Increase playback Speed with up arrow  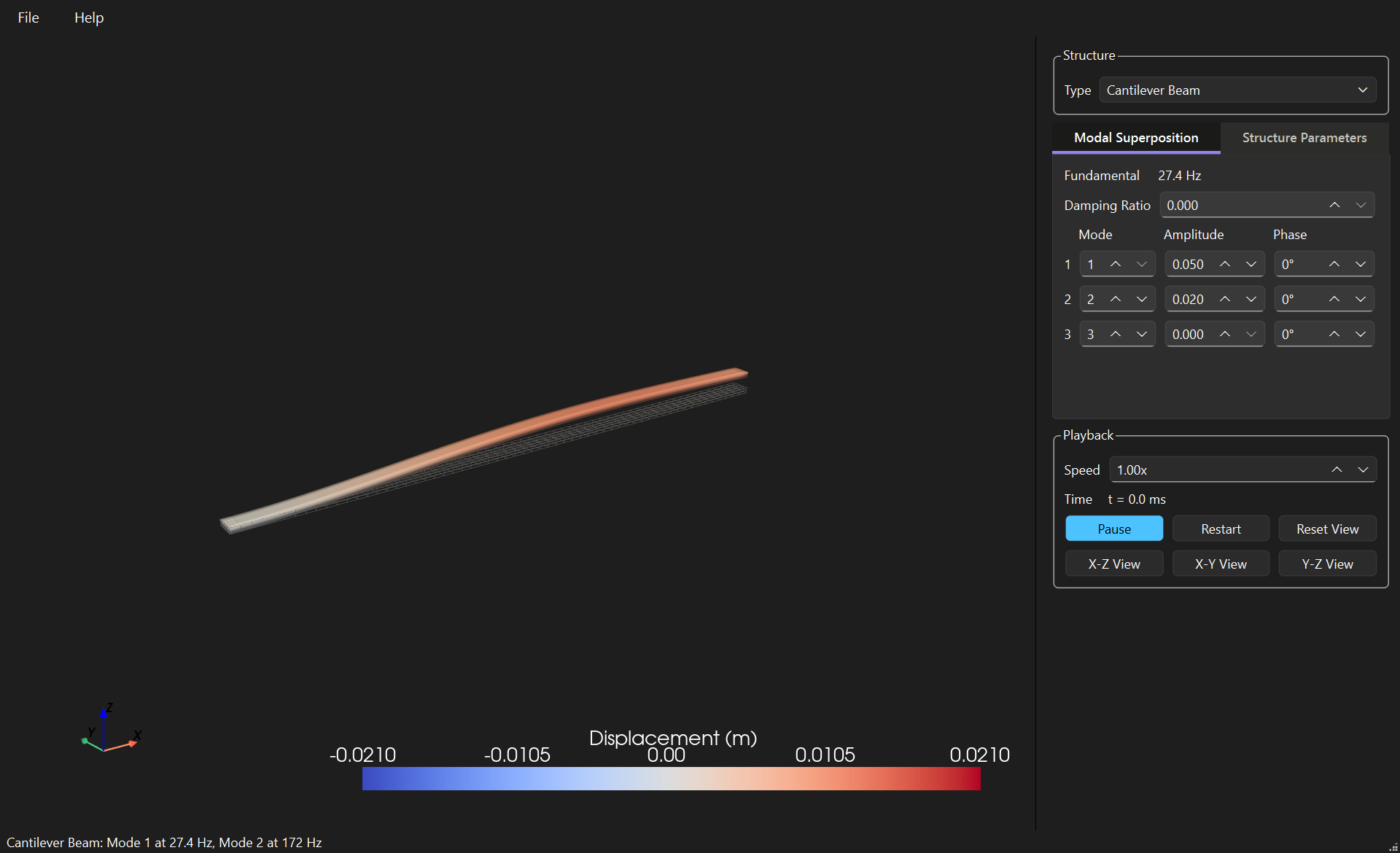pos(1337,470)
